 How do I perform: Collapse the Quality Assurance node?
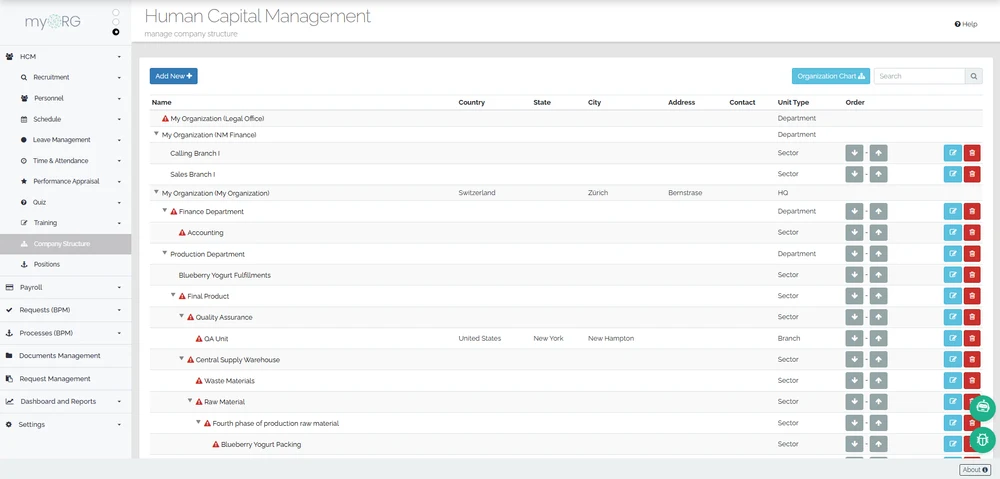click(181, 316)
